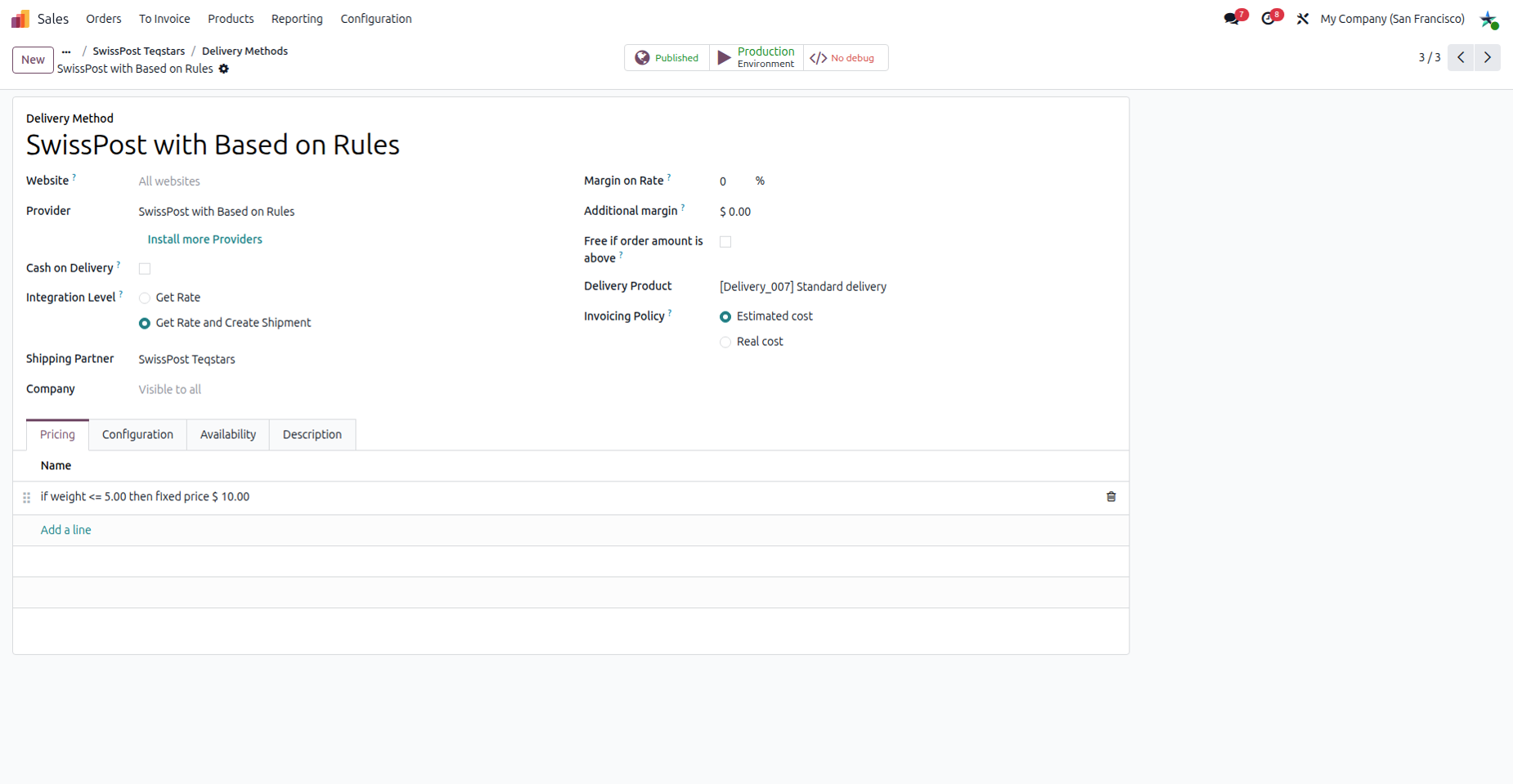Select Real cost invoicing policy

click(725, 343)
